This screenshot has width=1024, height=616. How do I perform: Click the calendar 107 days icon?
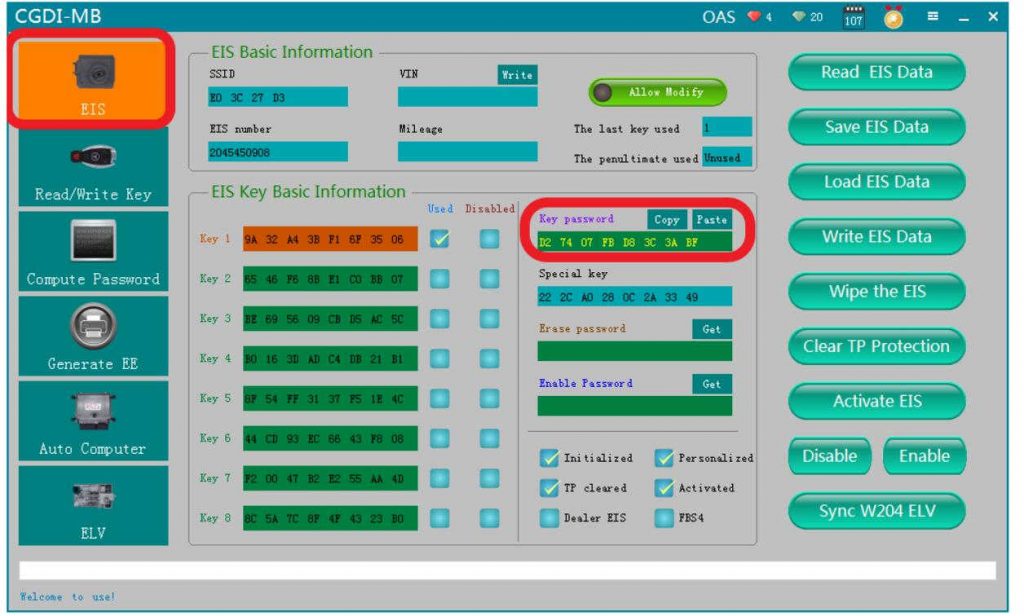click(854, 16)
